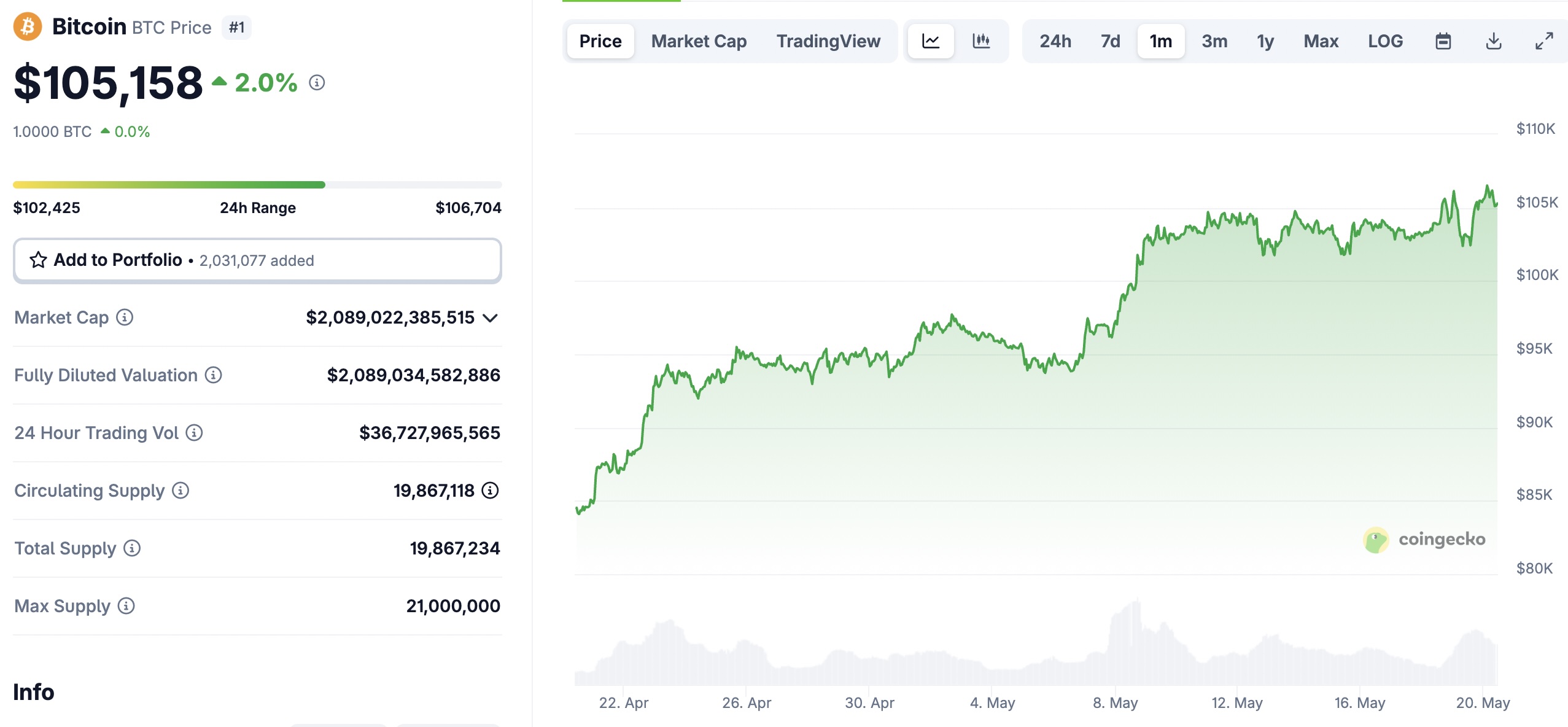
Task: Open Max Supply info icon
Action: (x=126, y=606)
